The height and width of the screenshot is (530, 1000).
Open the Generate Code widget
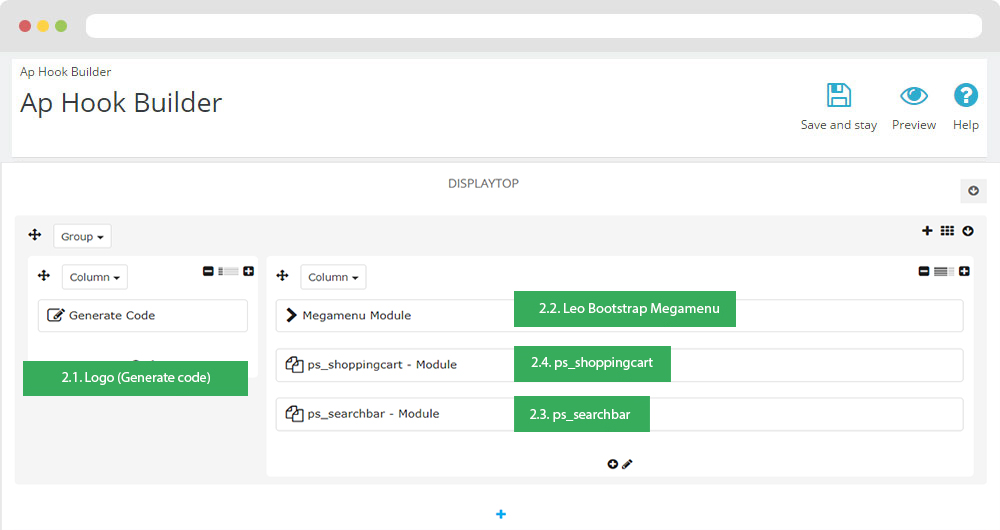point(143,315)
